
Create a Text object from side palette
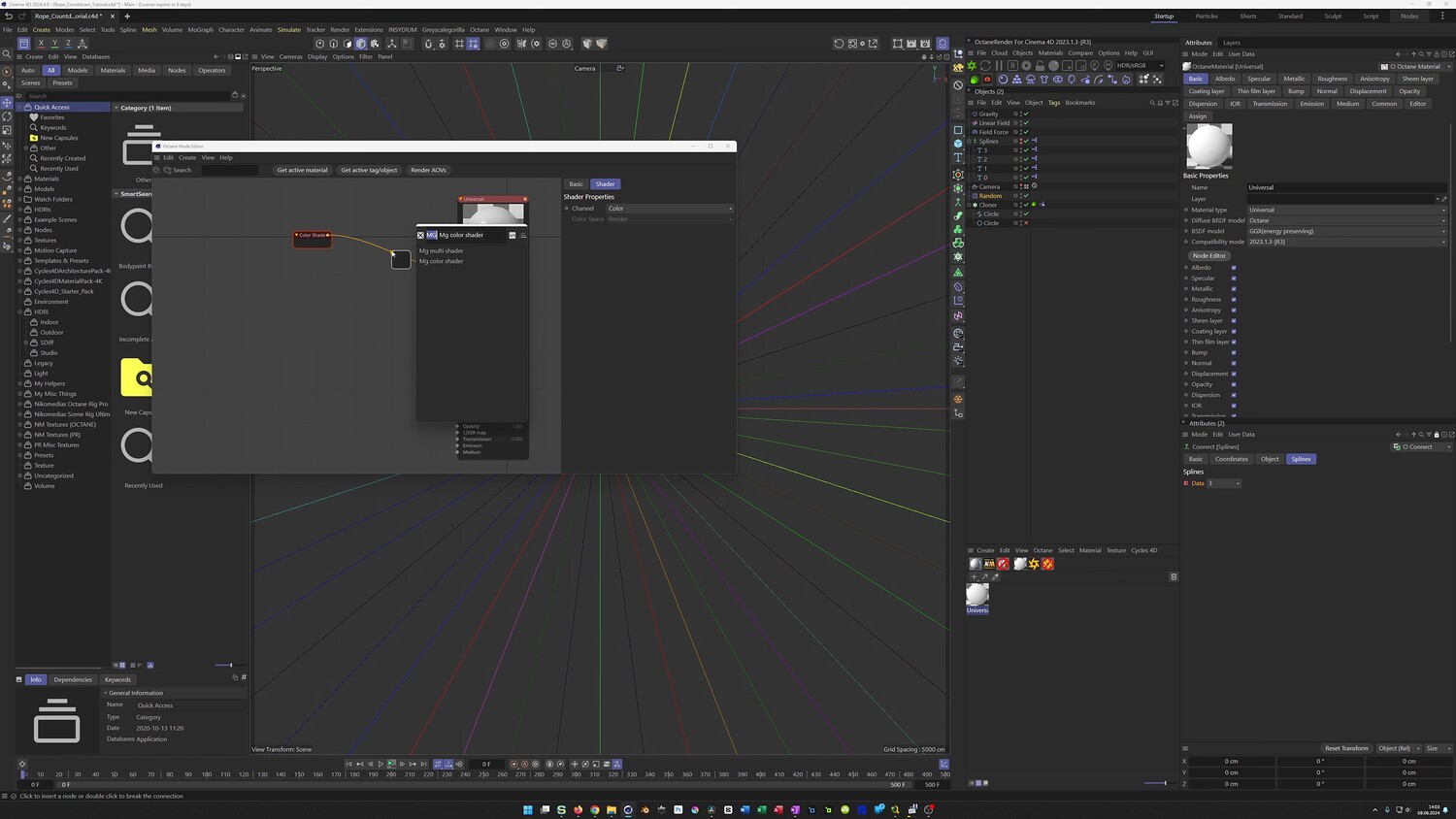(x=958, y=157)
